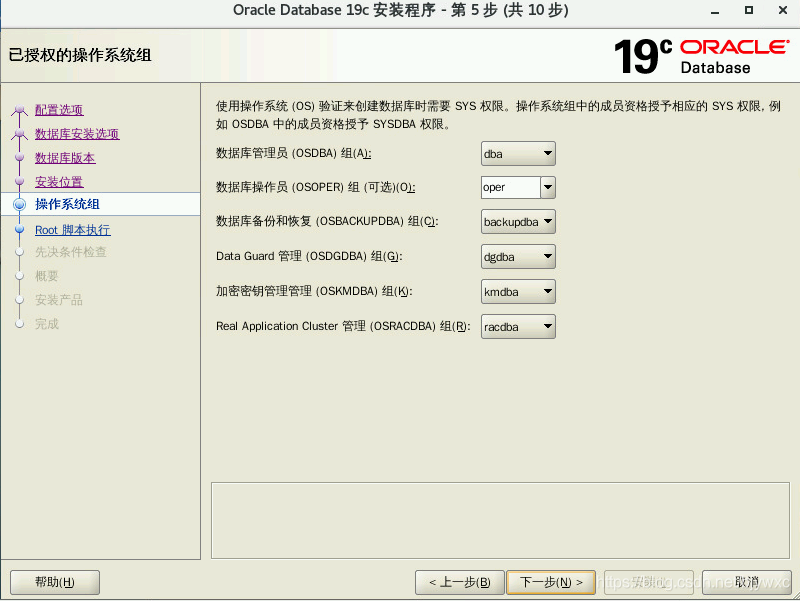Click the step marker beside 安装位置

click(x=19, y=182)
